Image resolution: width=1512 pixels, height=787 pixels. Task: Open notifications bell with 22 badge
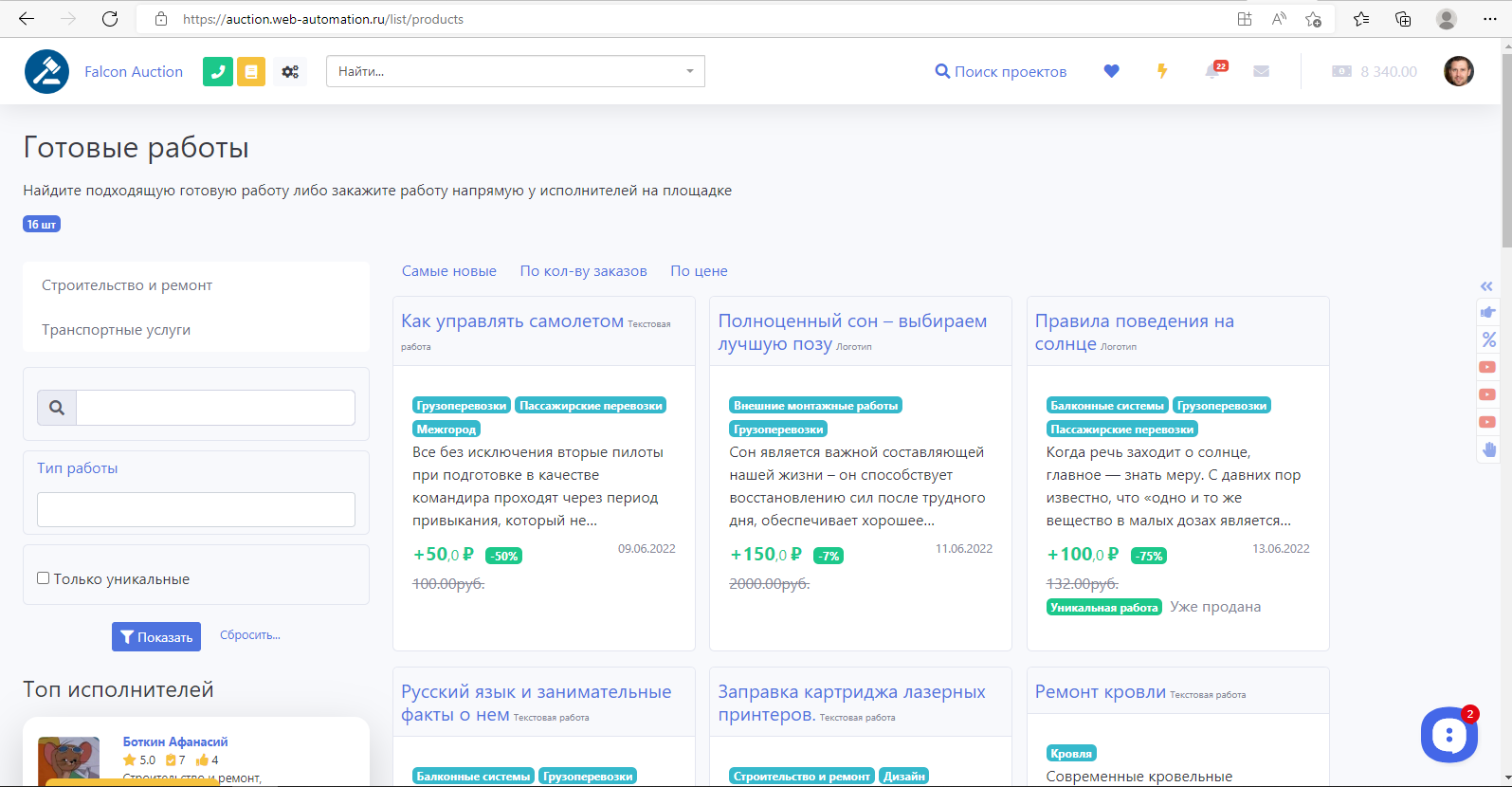coord(1212,71)
